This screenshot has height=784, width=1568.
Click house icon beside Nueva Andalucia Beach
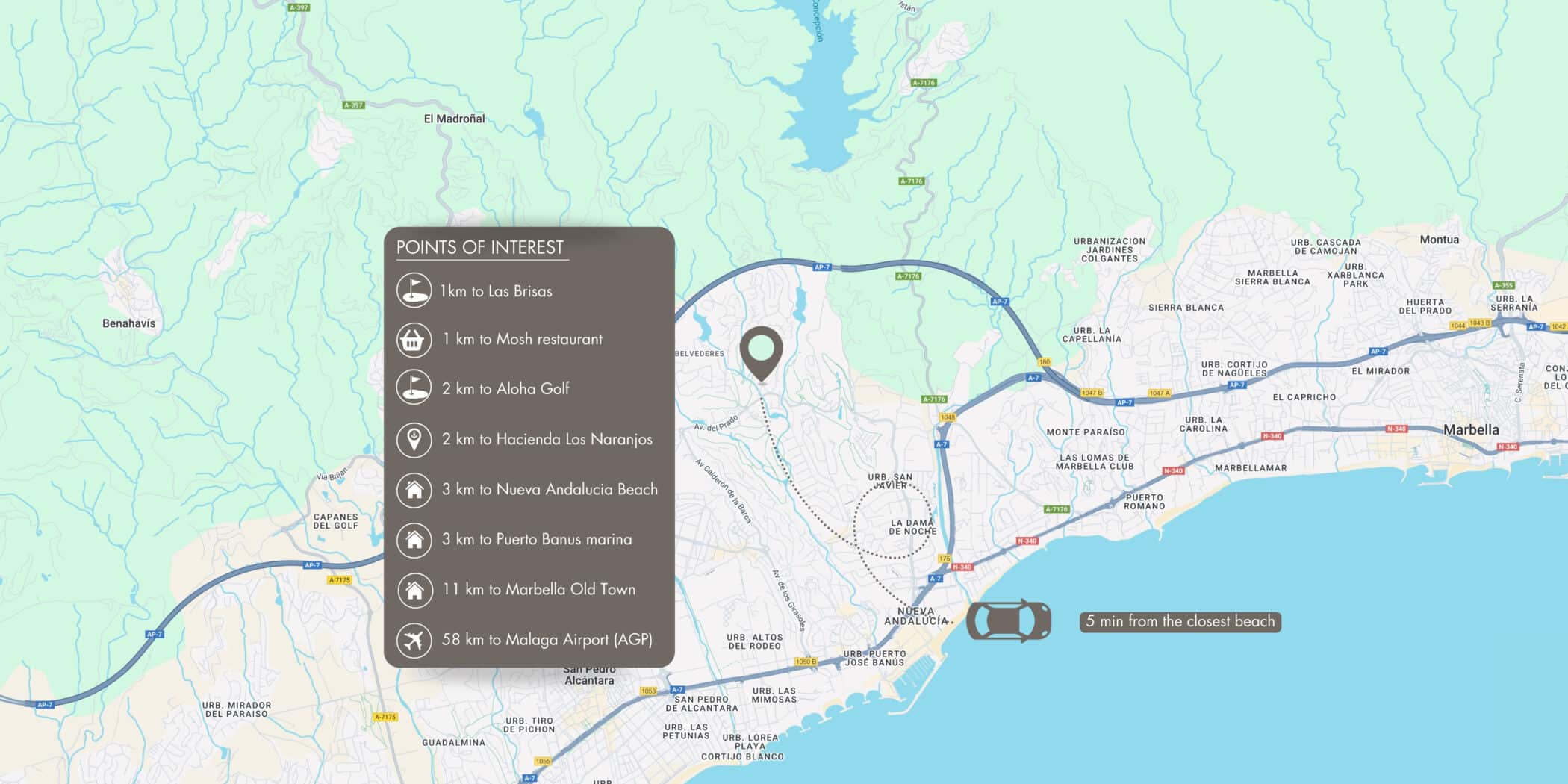tap(414, 490)
